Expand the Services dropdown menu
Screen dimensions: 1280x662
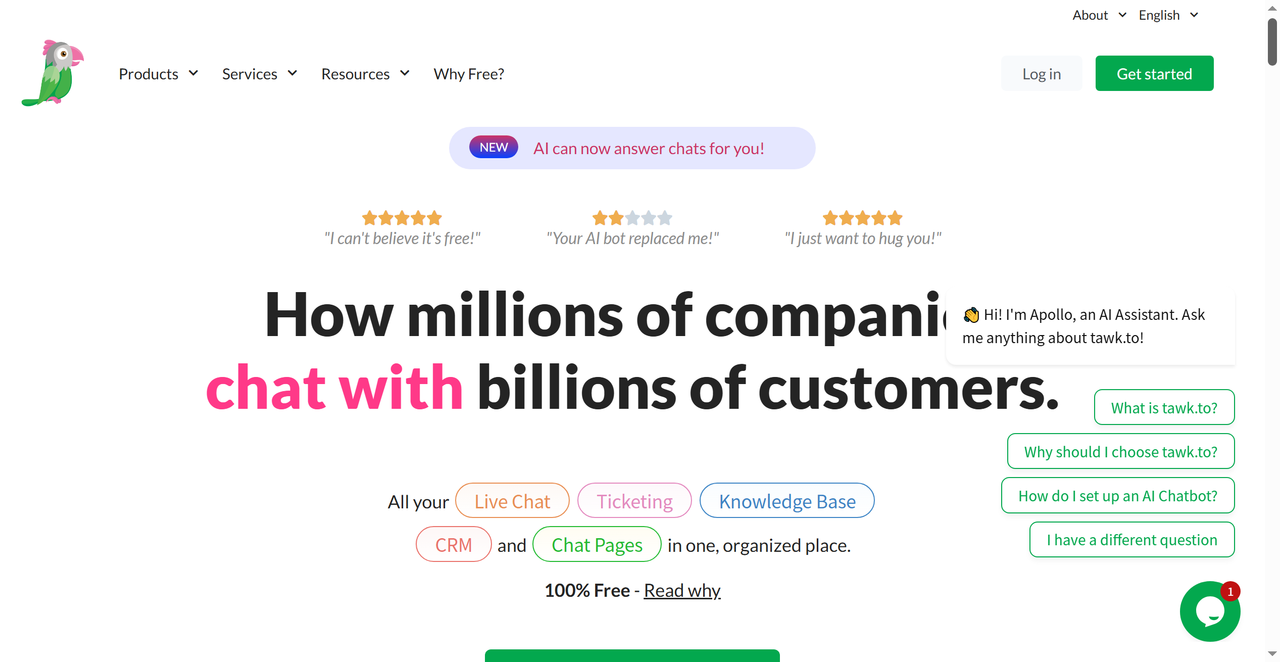point(260,74)
